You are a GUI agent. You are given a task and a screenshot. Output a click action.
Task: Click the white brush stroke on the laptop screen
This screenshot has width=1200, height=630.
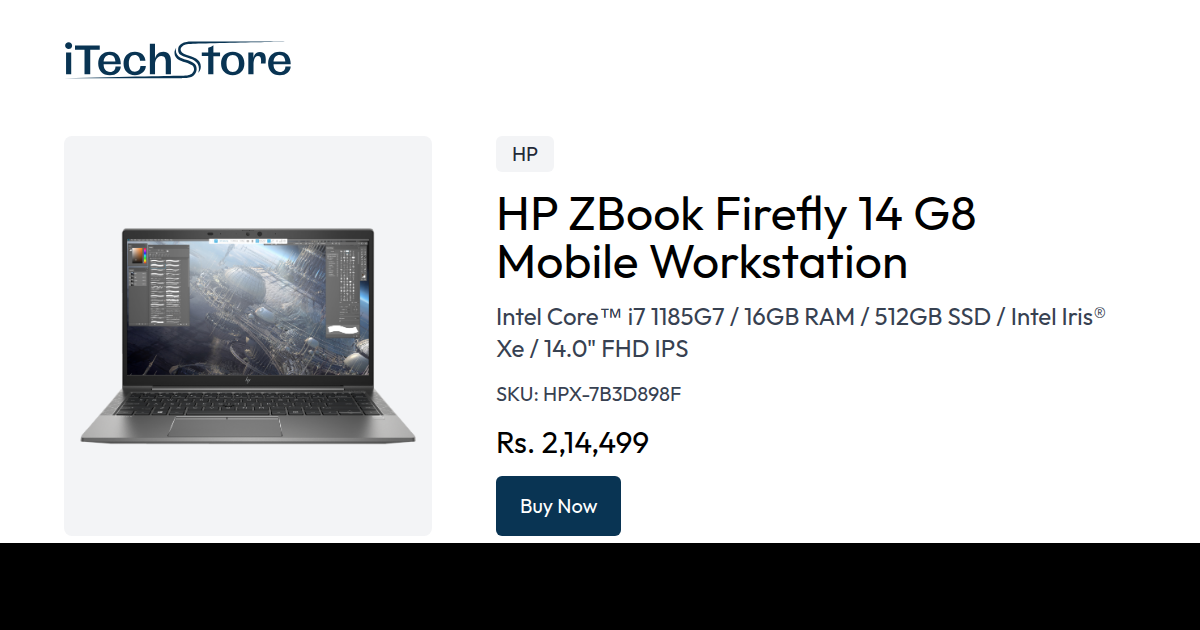point(345,329)
